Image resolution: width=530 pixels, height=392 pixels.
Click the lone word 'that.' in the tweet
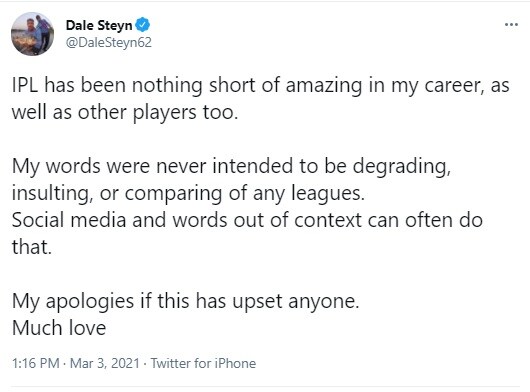point(32,247)
